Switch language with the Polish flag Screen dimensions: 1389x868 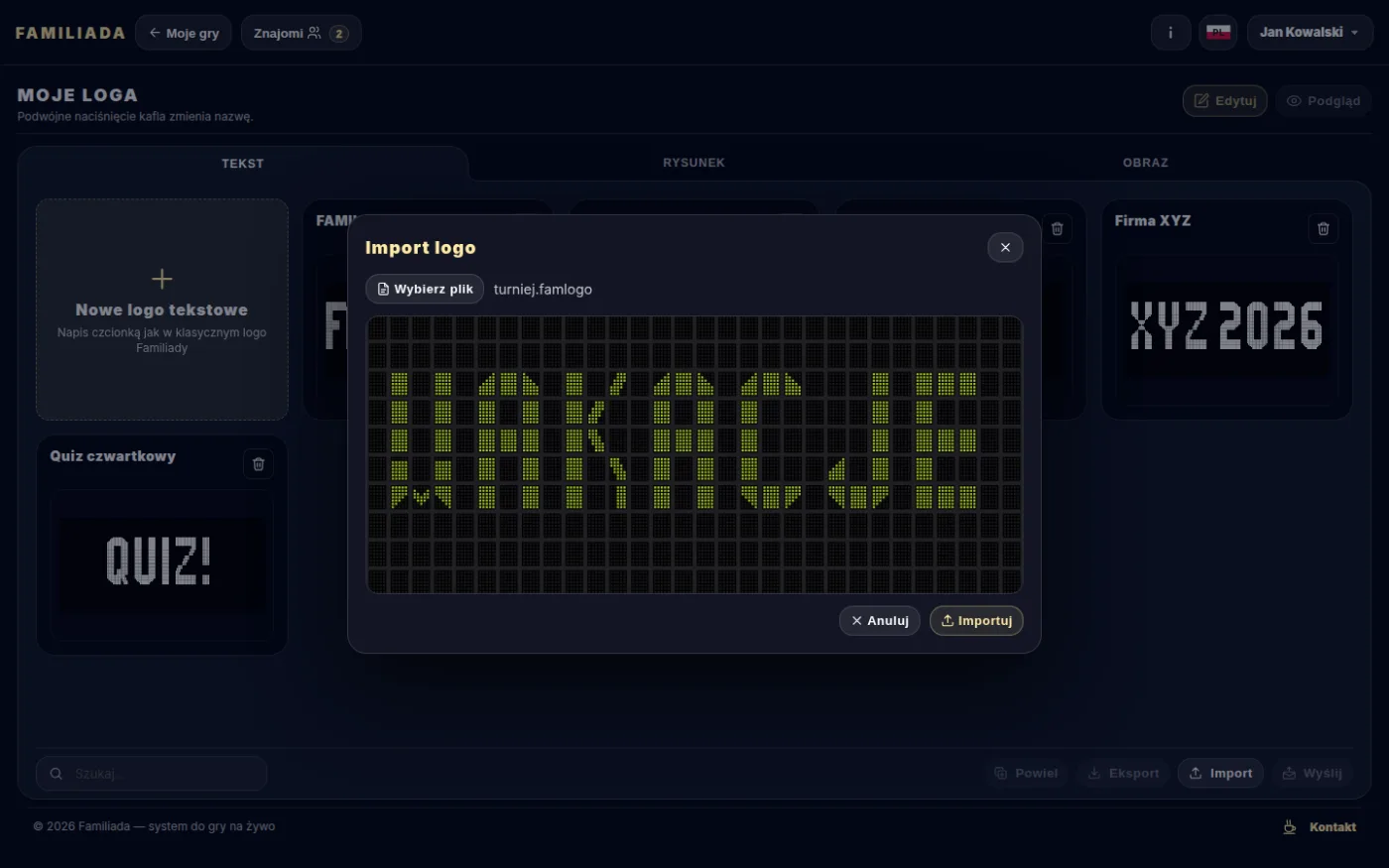1218,33
